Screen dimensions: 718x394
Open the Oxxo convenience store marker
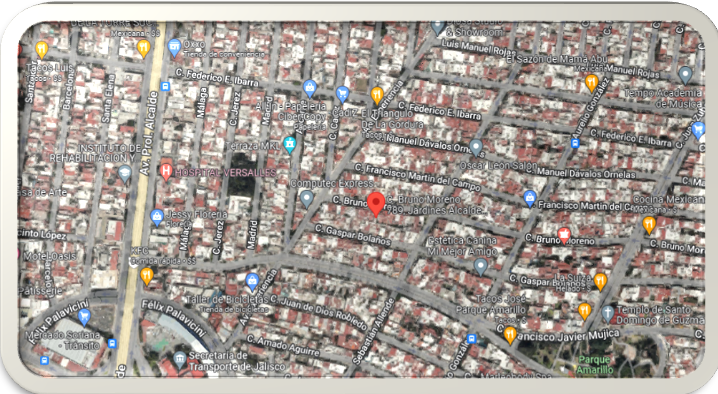pos(174,48)
